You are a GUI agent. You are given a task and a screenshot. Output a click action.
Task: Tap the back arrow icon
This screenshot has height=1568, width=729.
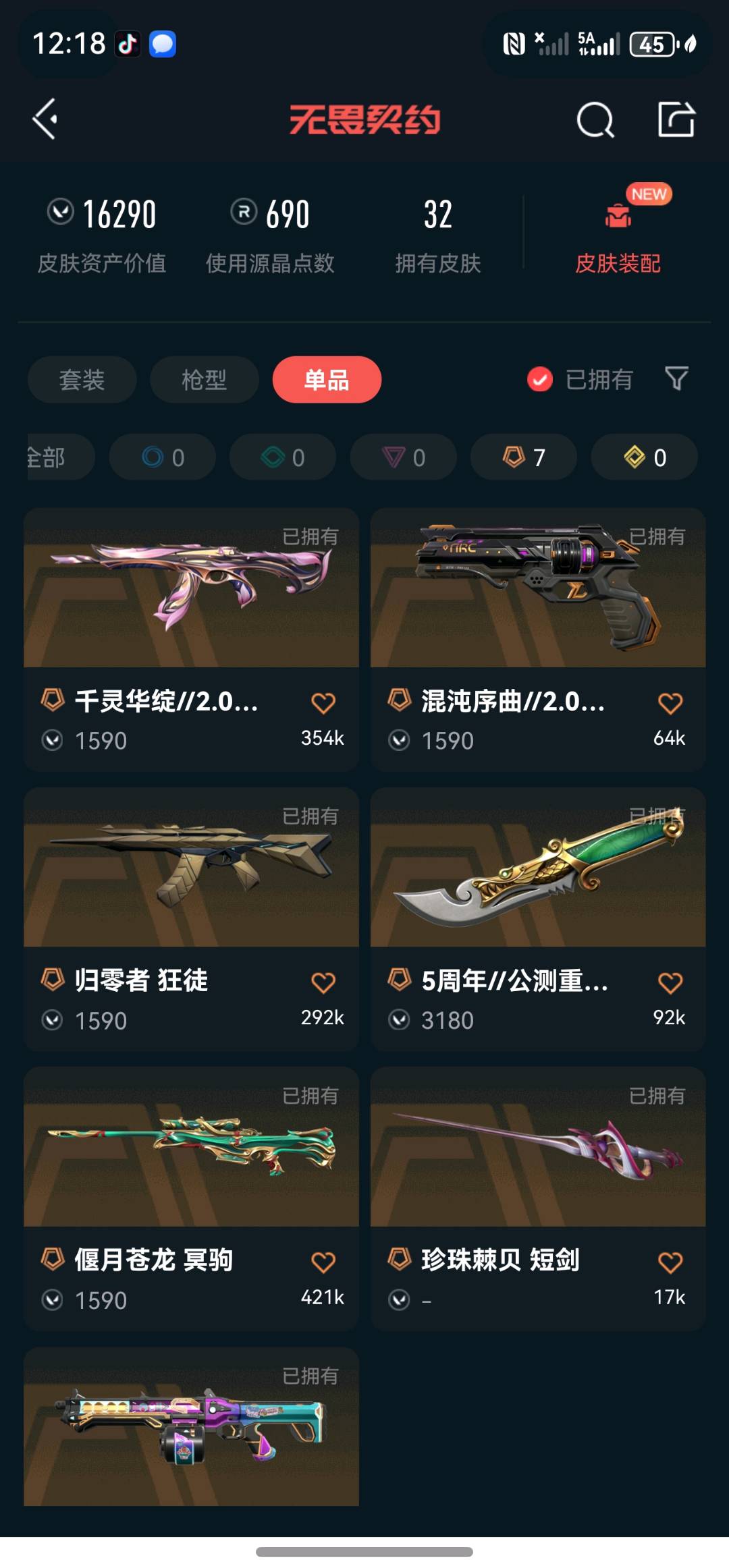coord(45,119)
